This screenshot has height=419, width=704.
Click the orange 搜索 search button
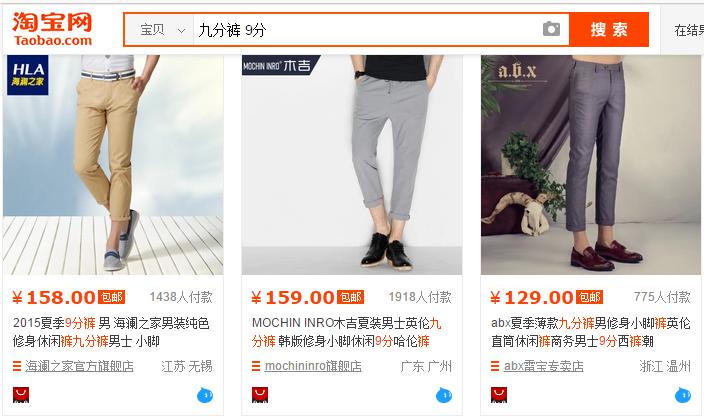click(x=609, y=30)
